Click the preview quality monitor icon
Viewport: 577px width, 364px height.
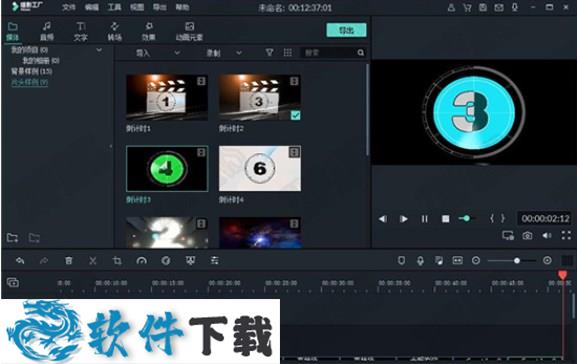point(508,236)
